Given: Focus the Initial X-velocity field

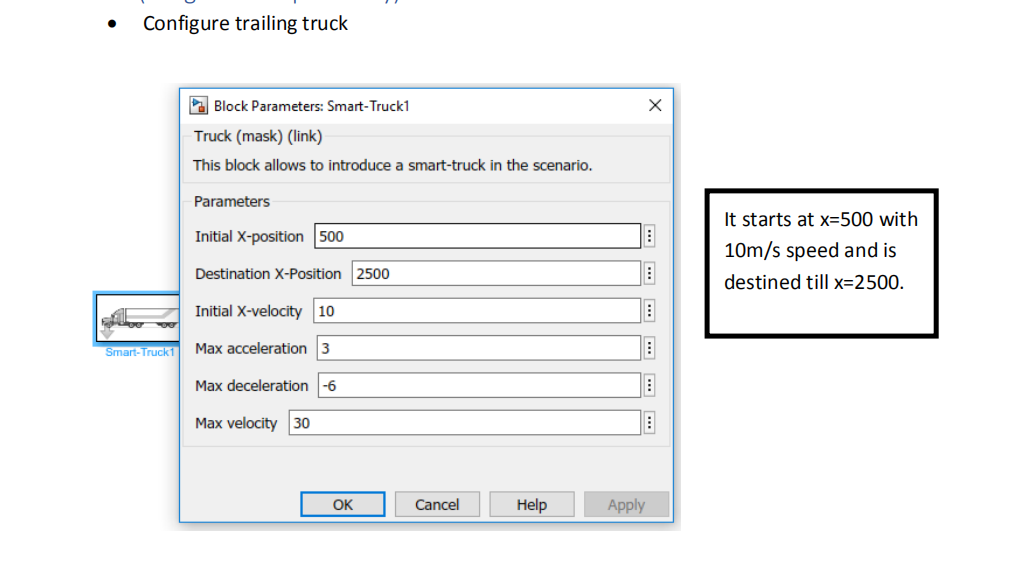Looking at the screenshot, I should (477, 311).
